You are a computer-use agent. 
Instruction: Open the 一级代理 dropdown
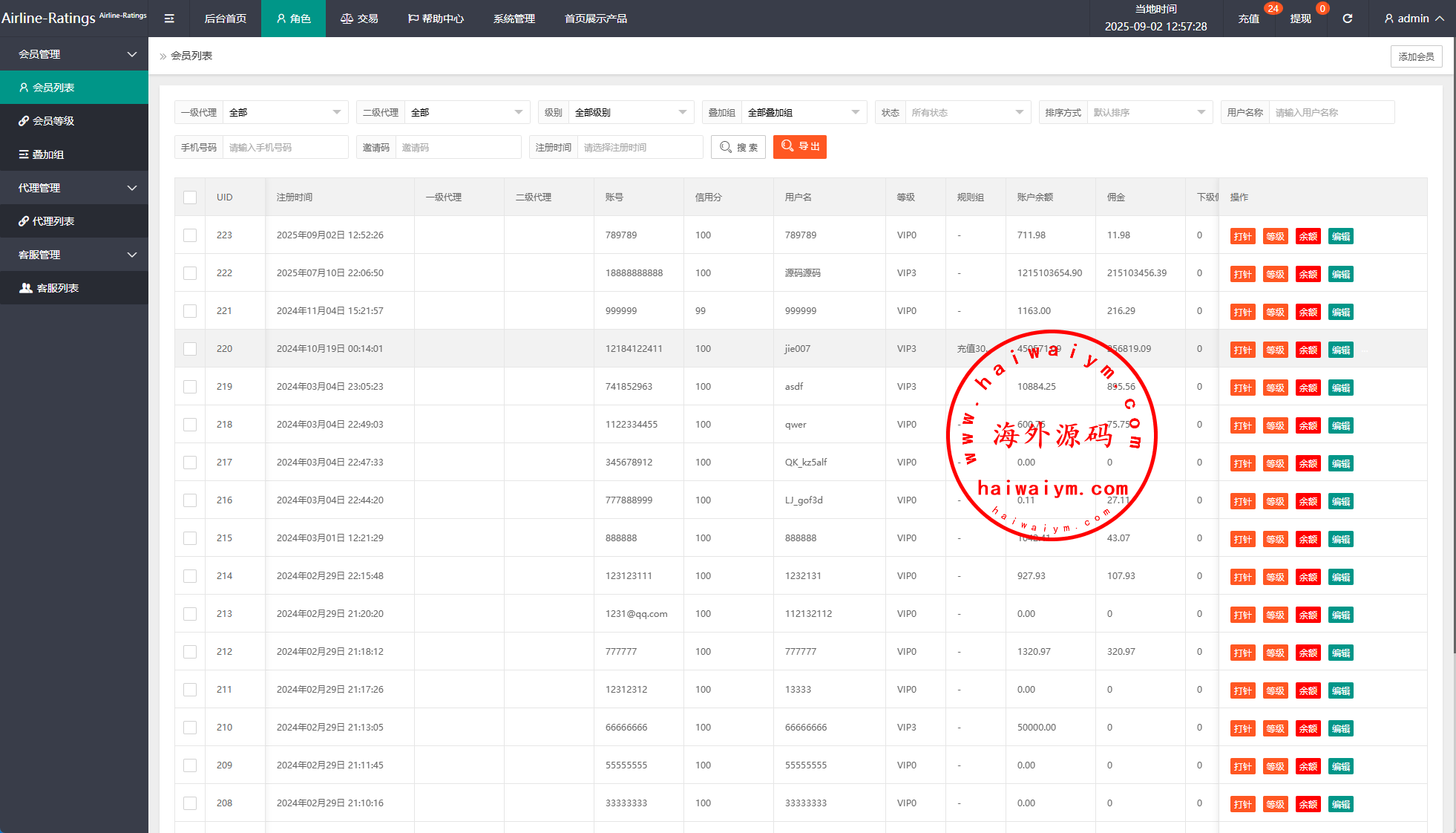tap(285, 113)
